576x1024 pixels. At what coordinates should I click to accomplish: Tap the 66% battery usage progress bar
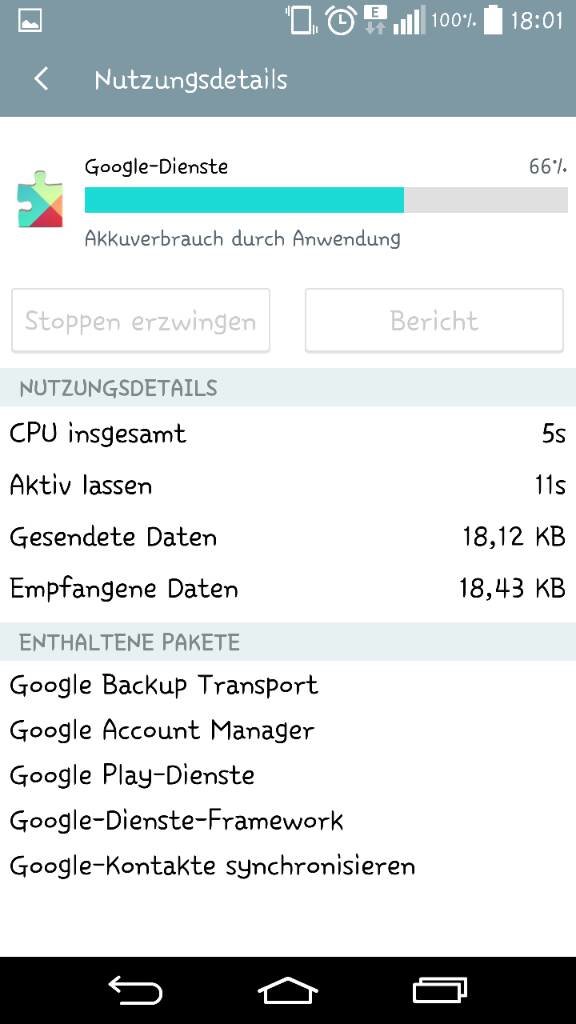(326, 200)
